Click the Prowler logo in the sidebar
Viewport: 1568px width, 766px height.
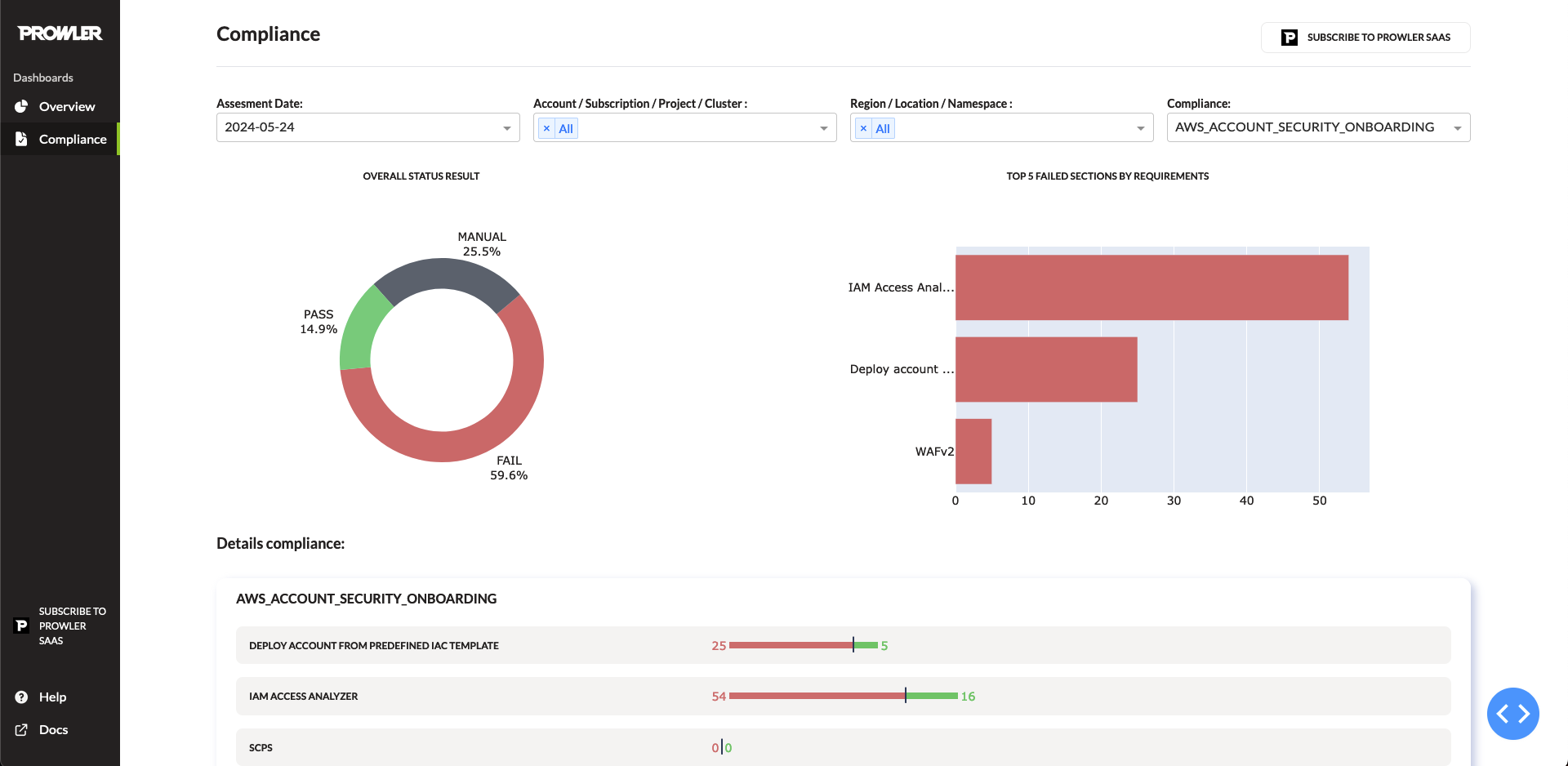click(60, 33)
